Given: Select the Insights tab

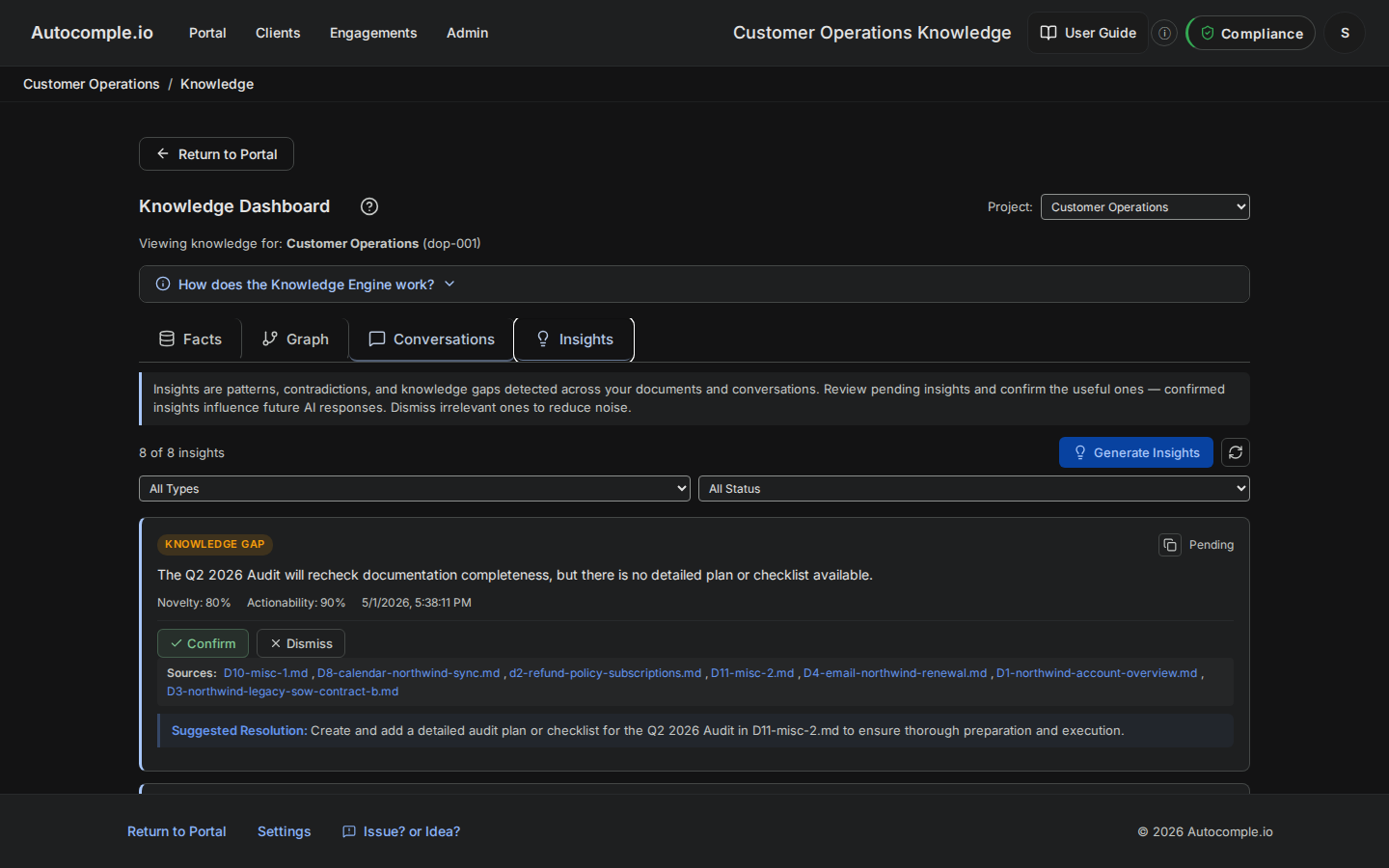Looking at the screenshot, I should [574, 339].
